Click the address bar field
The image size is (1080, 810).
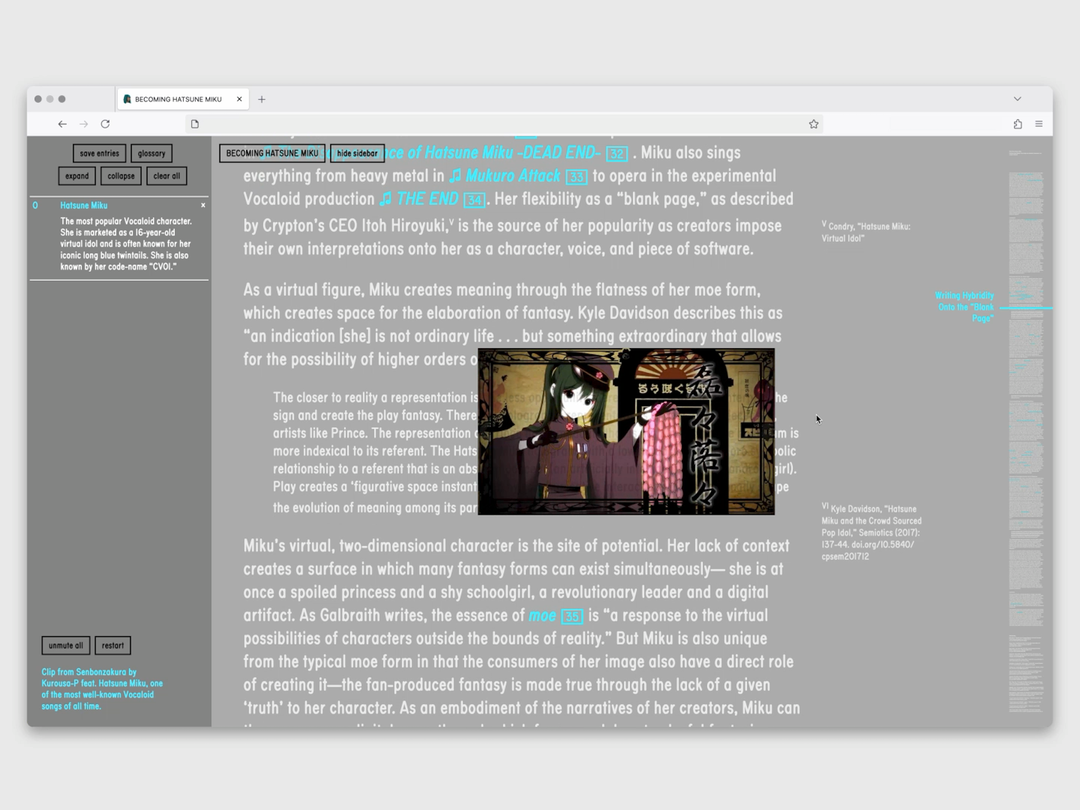(503, 124)
